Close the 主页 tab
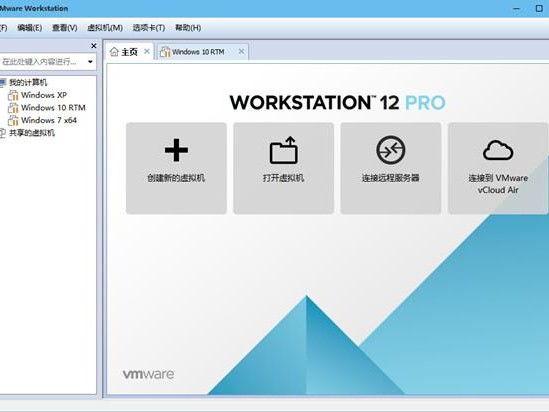Image resolution: width=549 pixels, height=412 pixels. pyautogui.click(x=147, y=51)
